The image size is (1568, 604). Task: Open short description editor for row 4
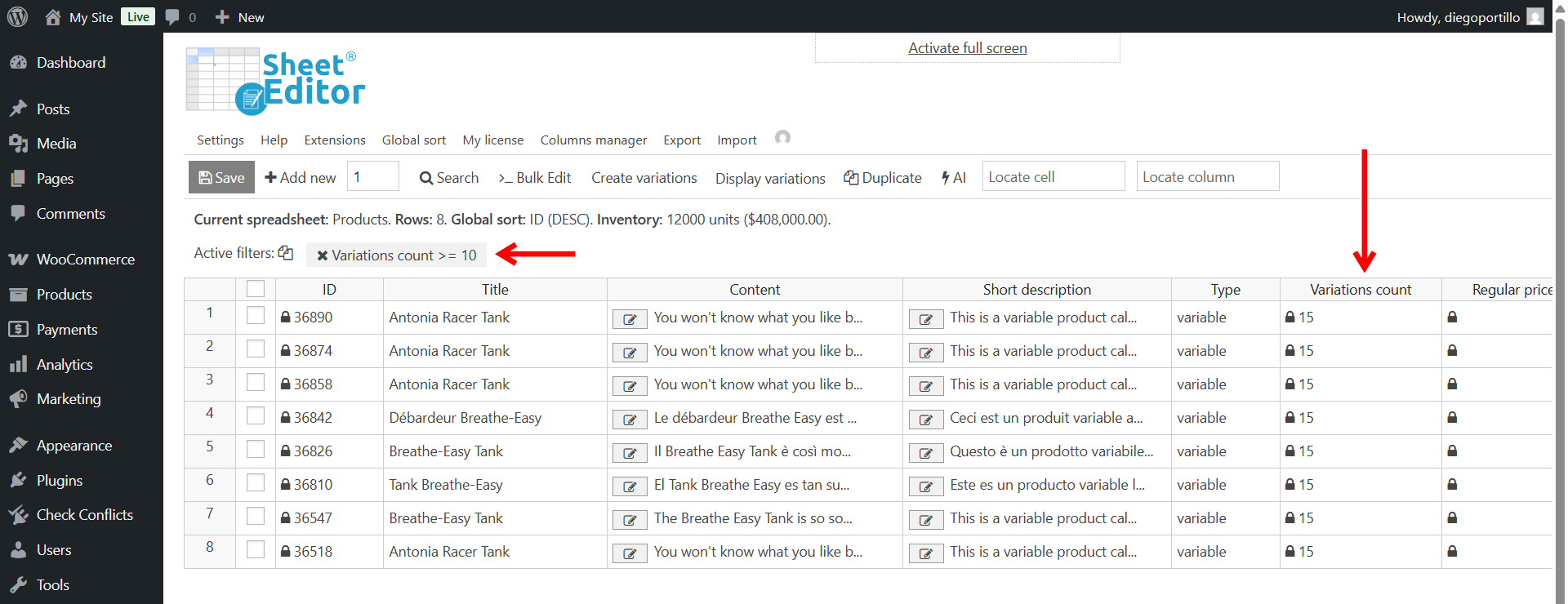(926, 420)
